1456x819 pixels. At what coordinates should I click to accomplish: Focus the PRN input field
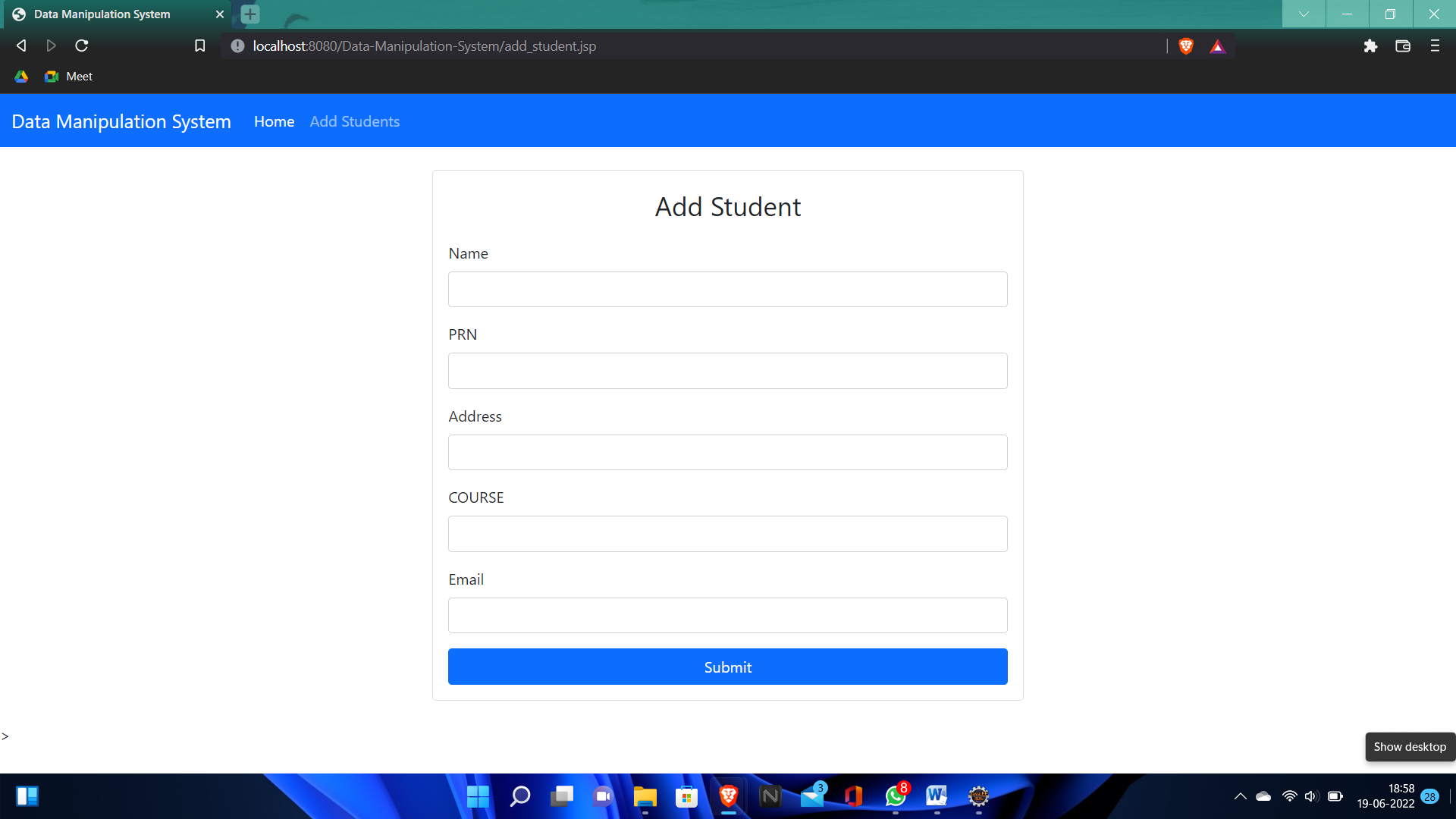point(728,371)
